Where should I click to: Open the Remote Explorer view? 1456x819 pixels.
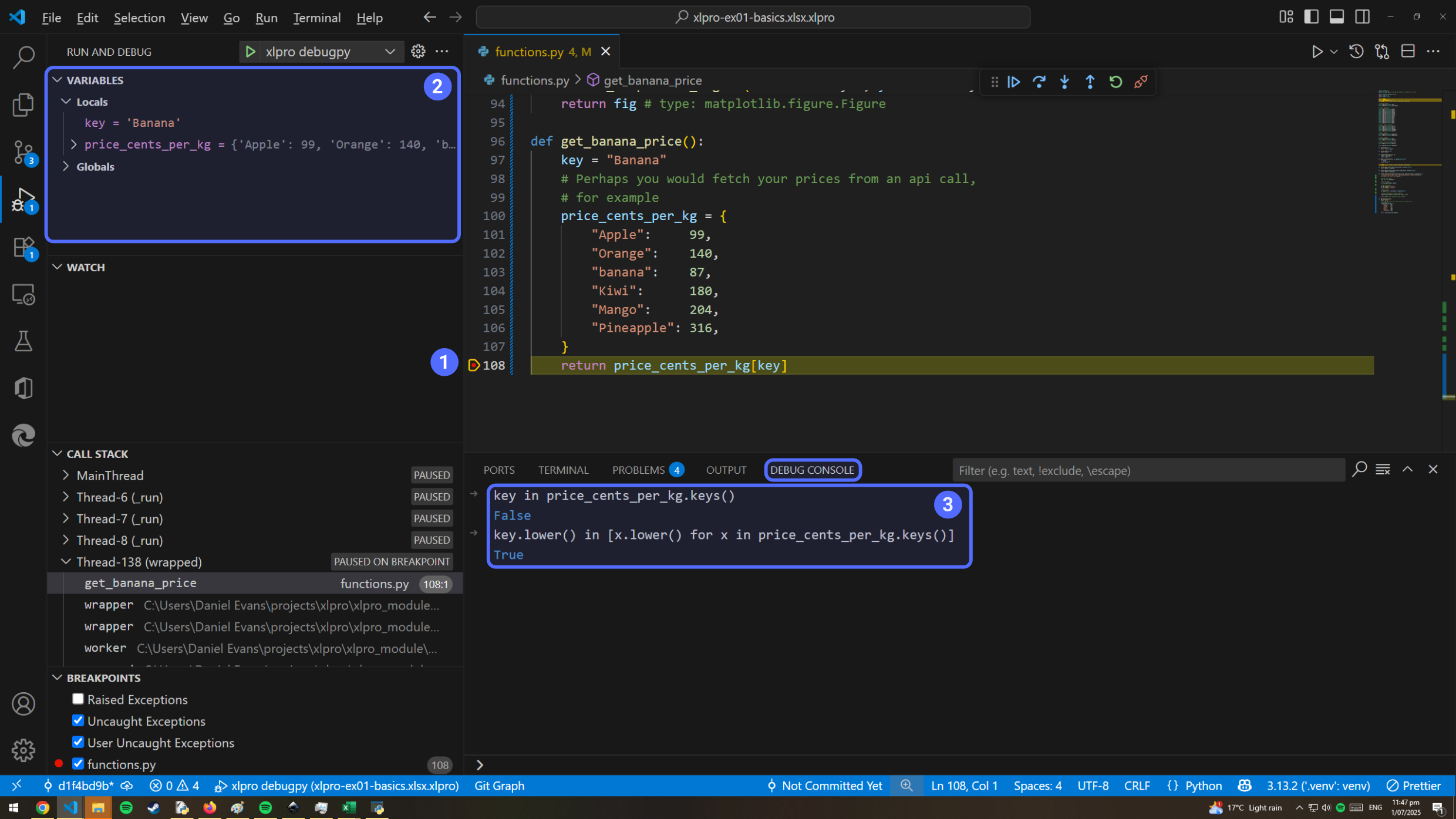pyautogui.click(x=23, y=294)
